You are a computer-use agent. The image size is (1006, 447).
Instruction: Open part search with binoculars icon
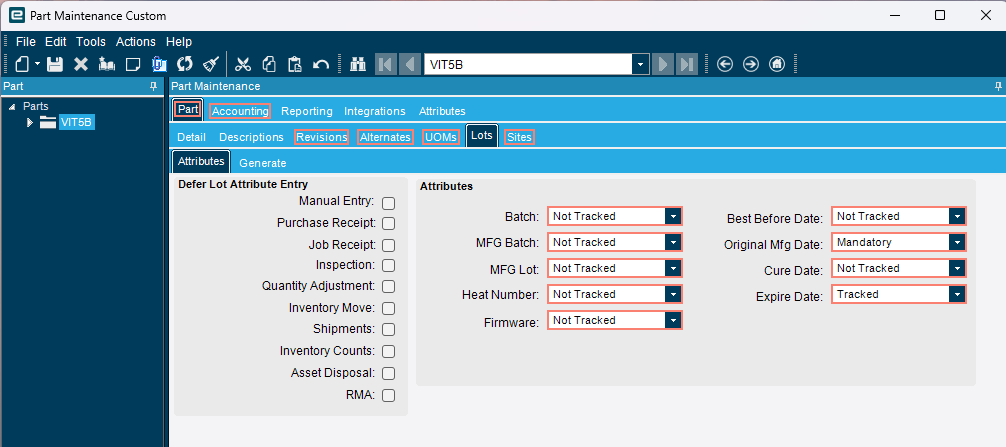(x=357, y=64)
